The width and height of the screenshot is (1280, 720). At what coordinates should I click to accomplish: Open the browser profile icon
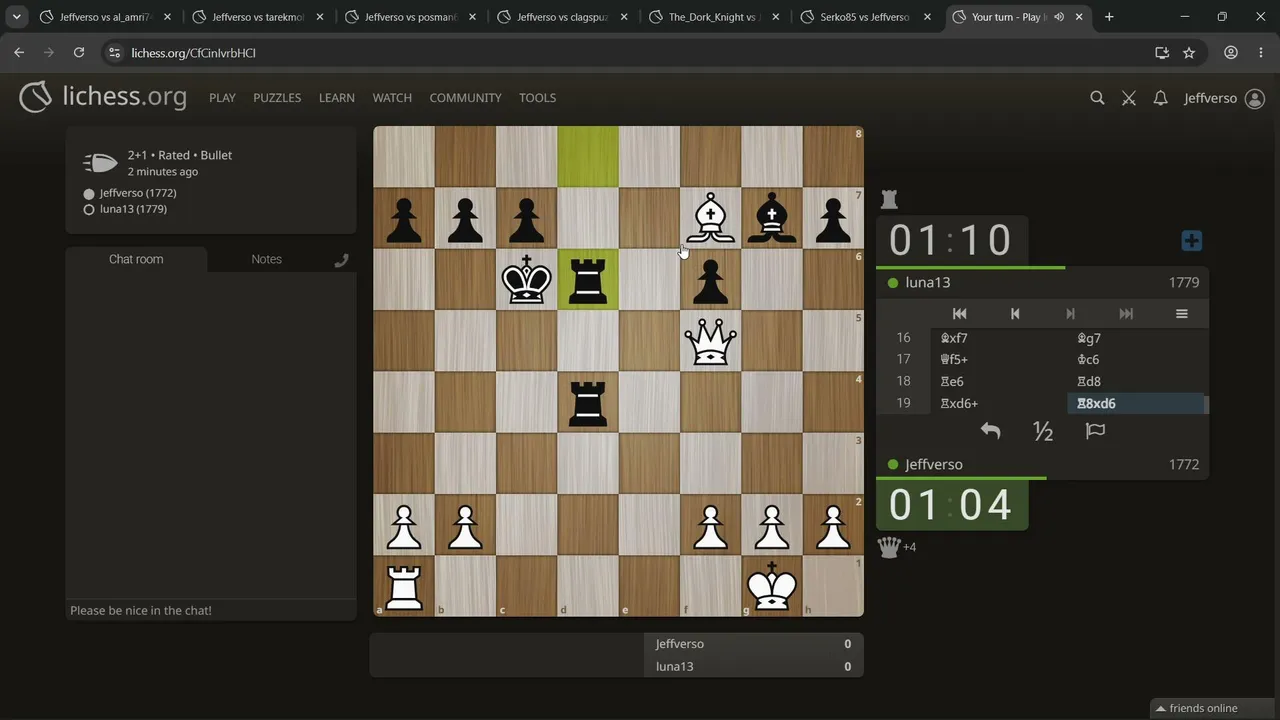(x=1231, y=53)
